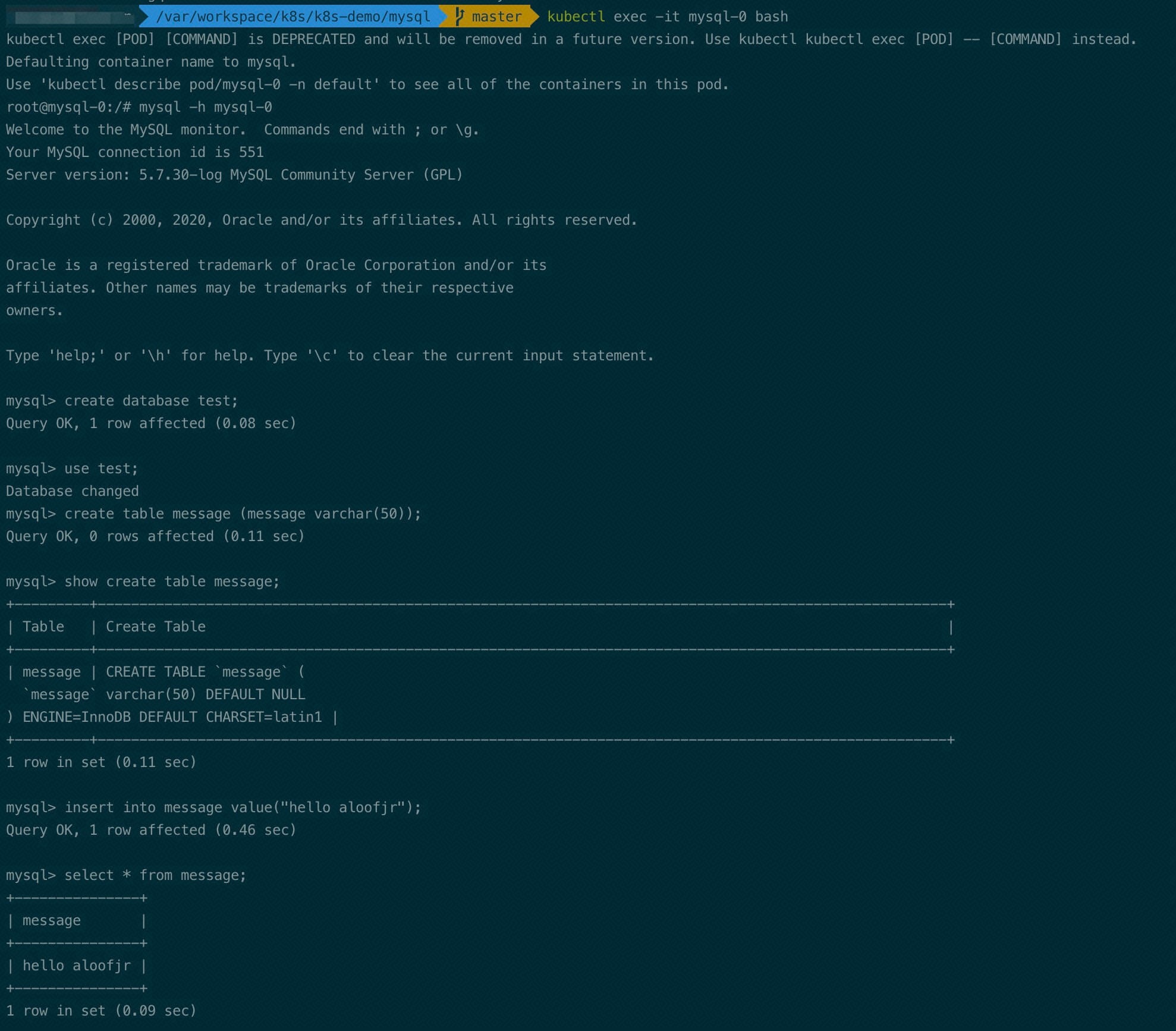This screenshot has width=1176, height=1031.
Task: Click the 'kubectl describe pod/mysql-0 -n default' text
Action: pos(210,84)
